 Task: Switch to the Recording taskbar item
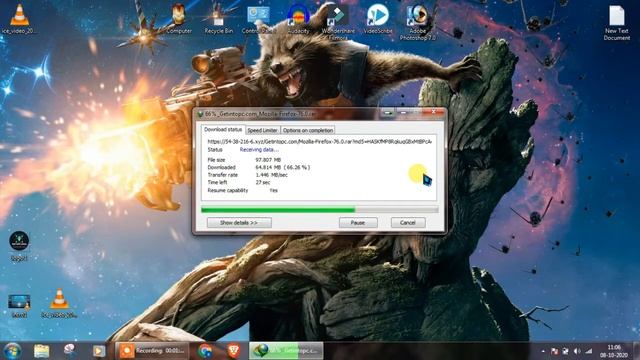[151, 351]
